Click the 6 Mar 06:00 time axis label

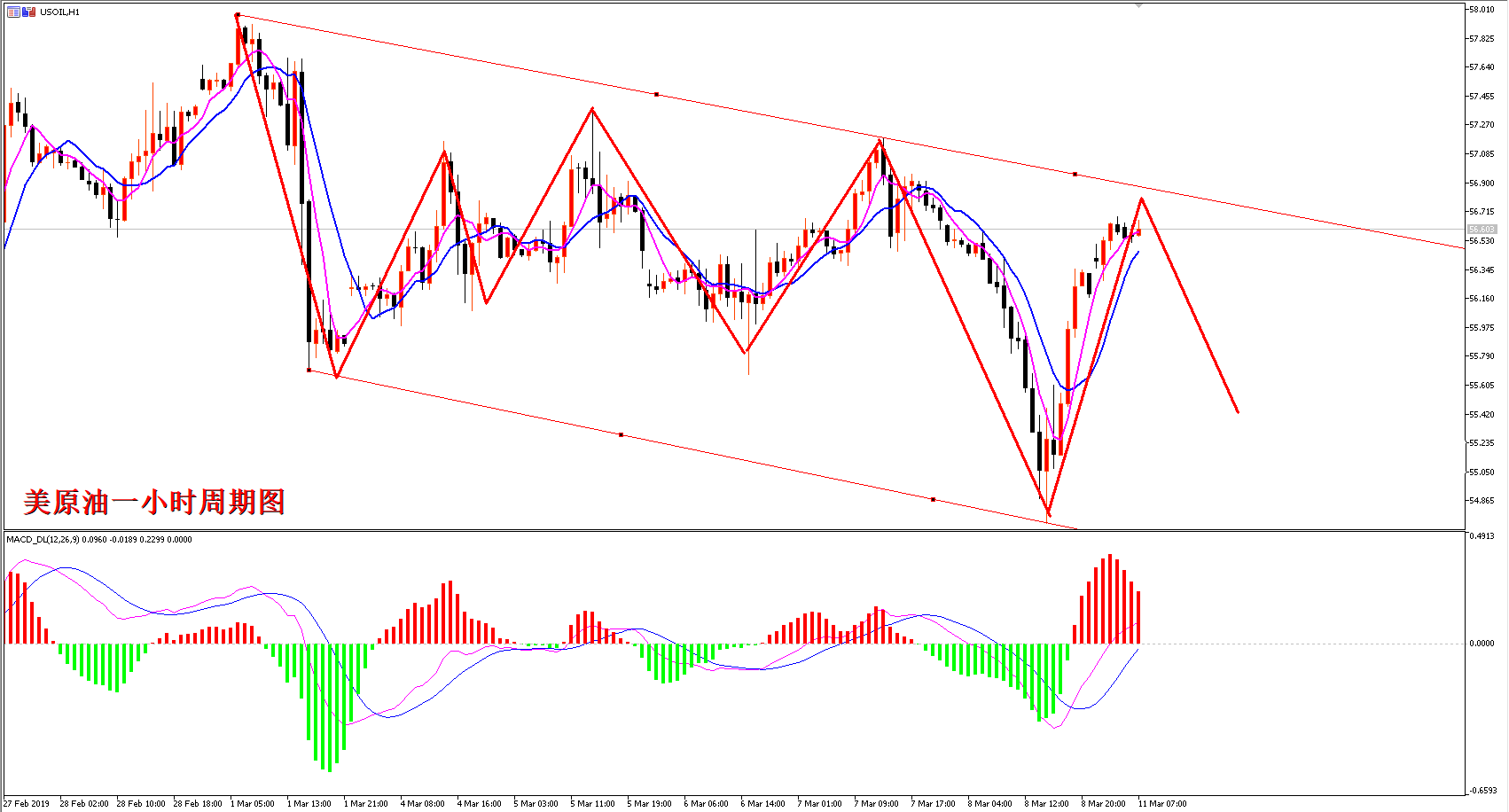pyautogui.click(x=707, y=804)
